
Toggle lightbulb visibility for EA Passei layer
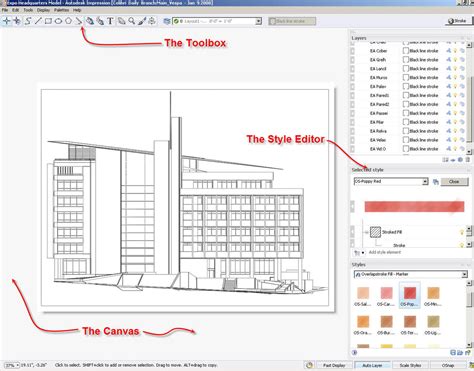click(456, 113)
